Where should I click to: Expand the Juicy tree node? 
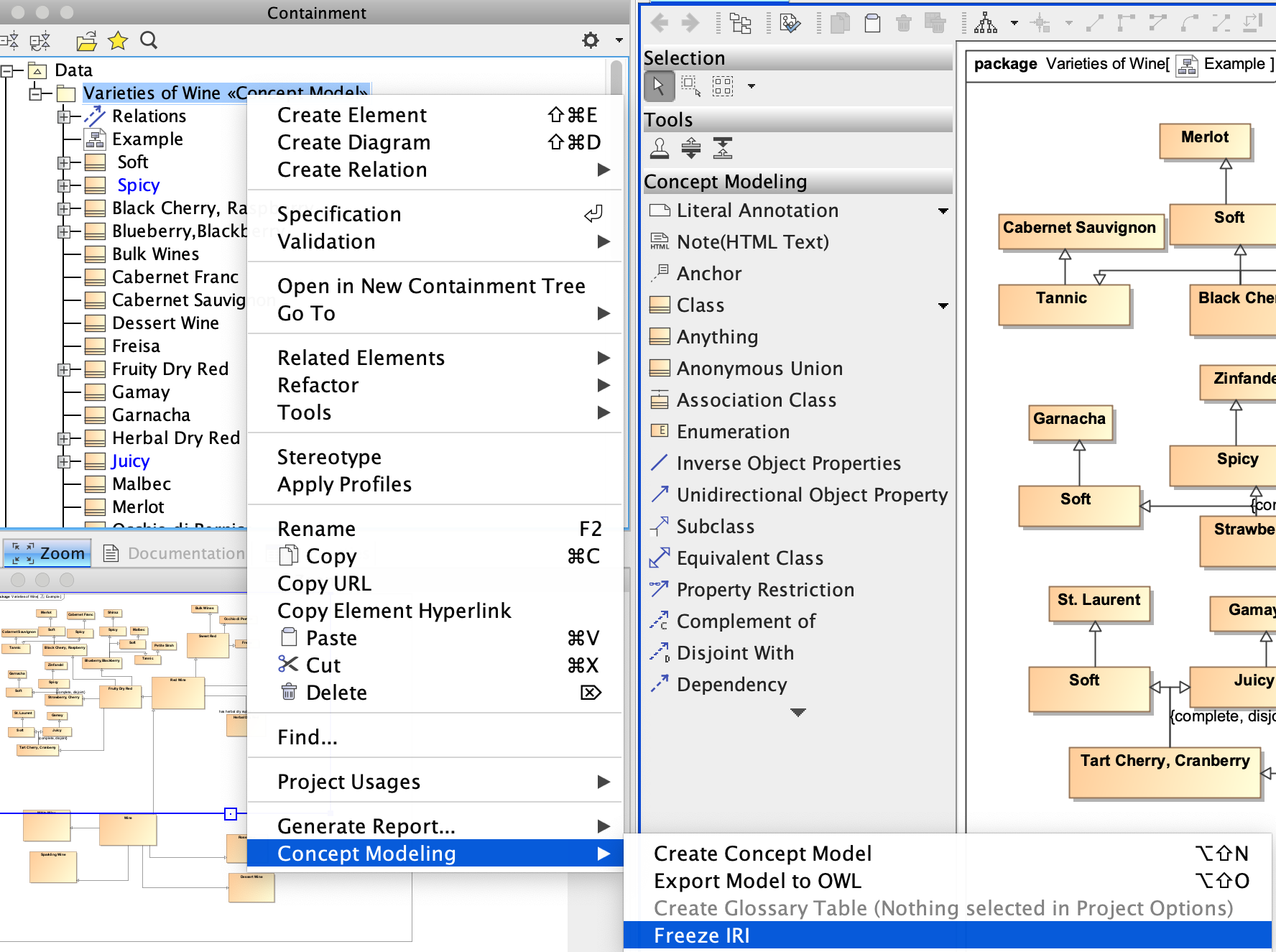point(64,461)
